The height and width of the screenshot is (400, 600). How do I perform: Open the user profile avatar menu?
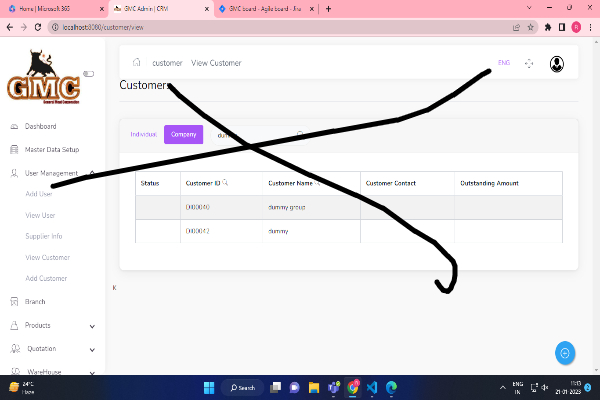tap(556, 63)
